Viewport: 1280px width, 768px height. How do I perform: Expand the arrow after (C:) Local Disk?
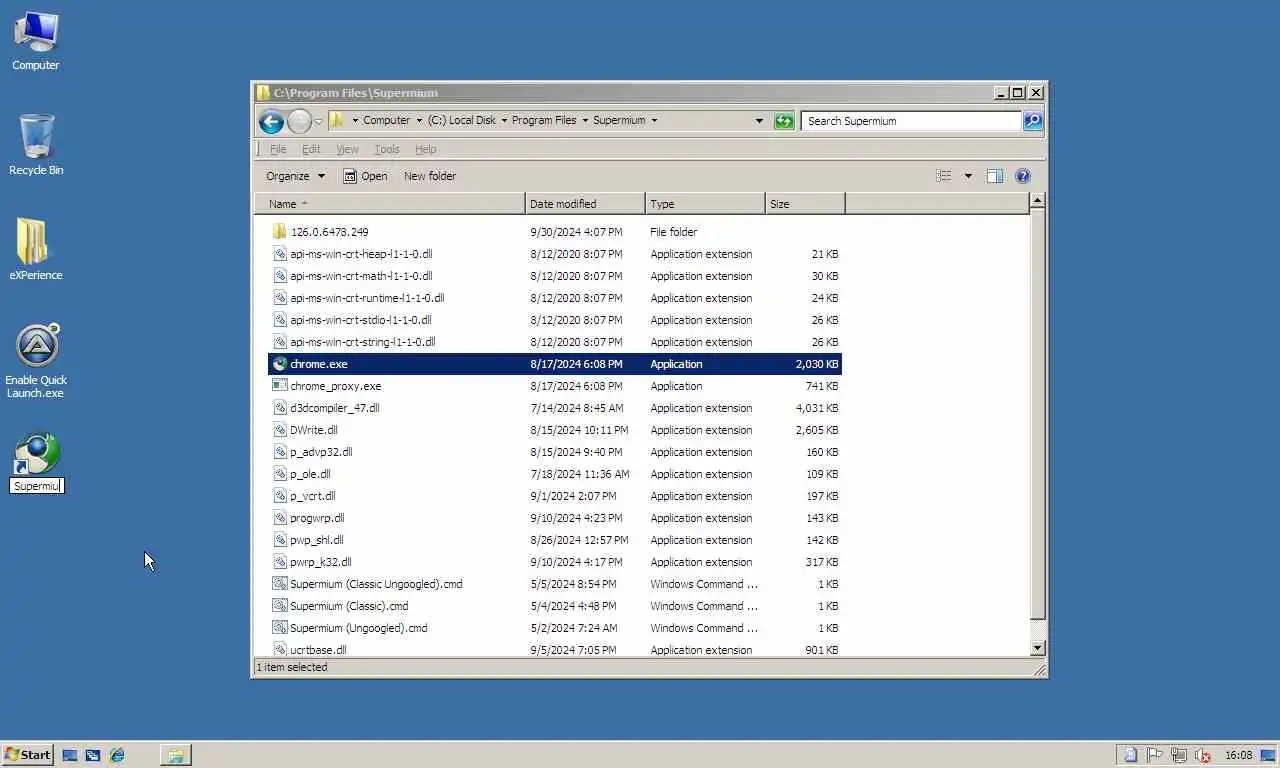pos(505,120)
